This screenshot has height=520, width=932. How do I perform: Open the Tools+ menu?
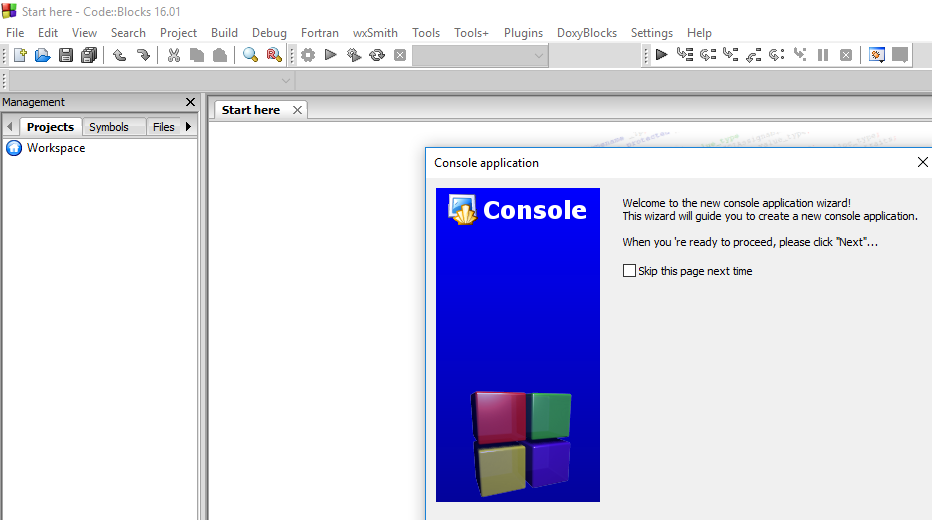coord(471,33)
